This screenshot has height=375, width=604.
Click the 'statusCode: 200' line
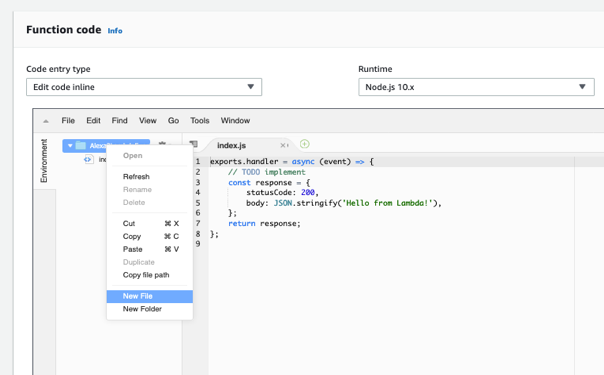(282, 193)
